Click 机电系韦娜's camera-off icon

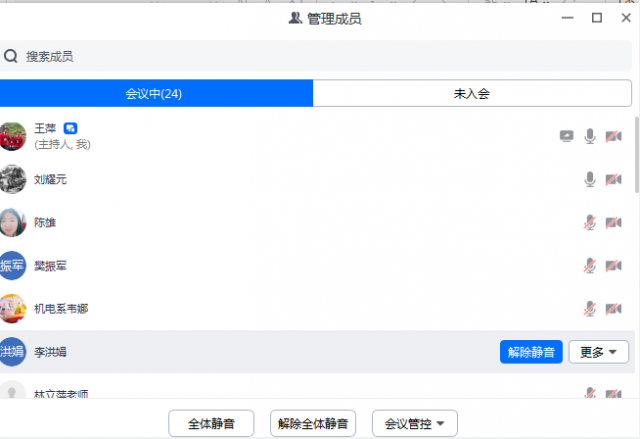[614, 308]
